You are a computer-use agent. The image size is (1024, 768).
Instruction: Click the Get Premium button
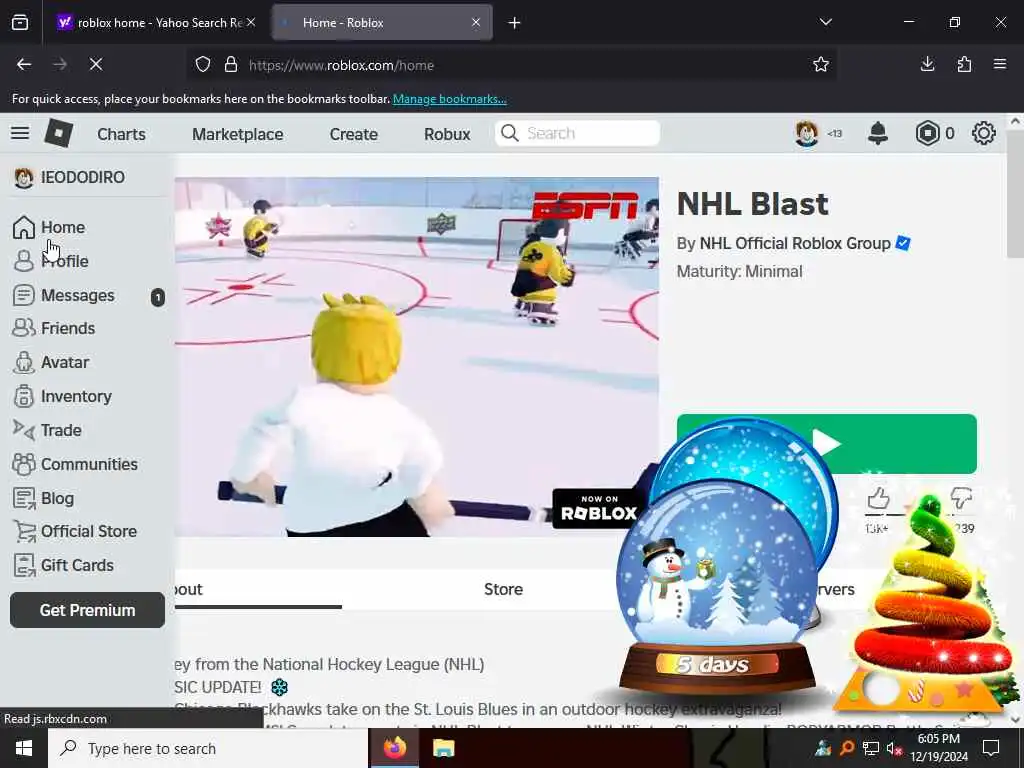pyautogui.click(x=88, y=610)
